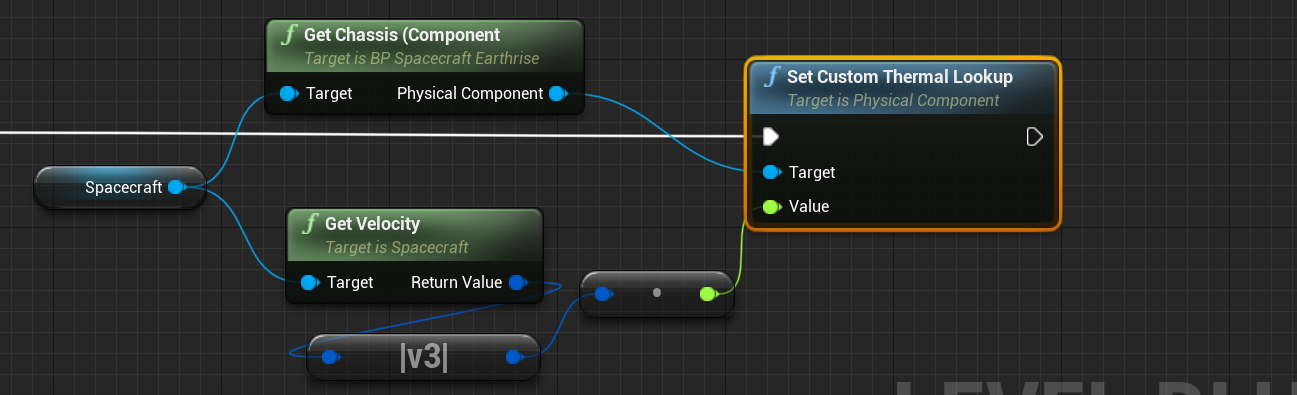Click vector length node input pin

click(330, 357)
